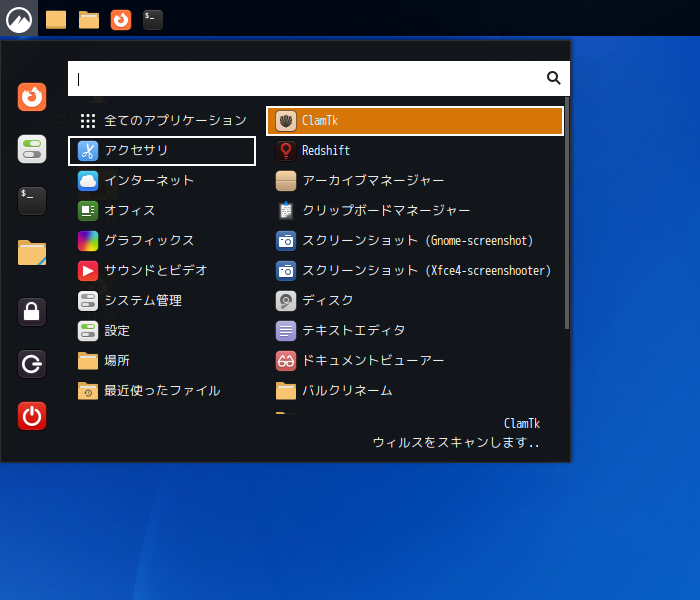Click the document viewer glasses icon
Screen dimensions: 700x600
pos(286,361)
